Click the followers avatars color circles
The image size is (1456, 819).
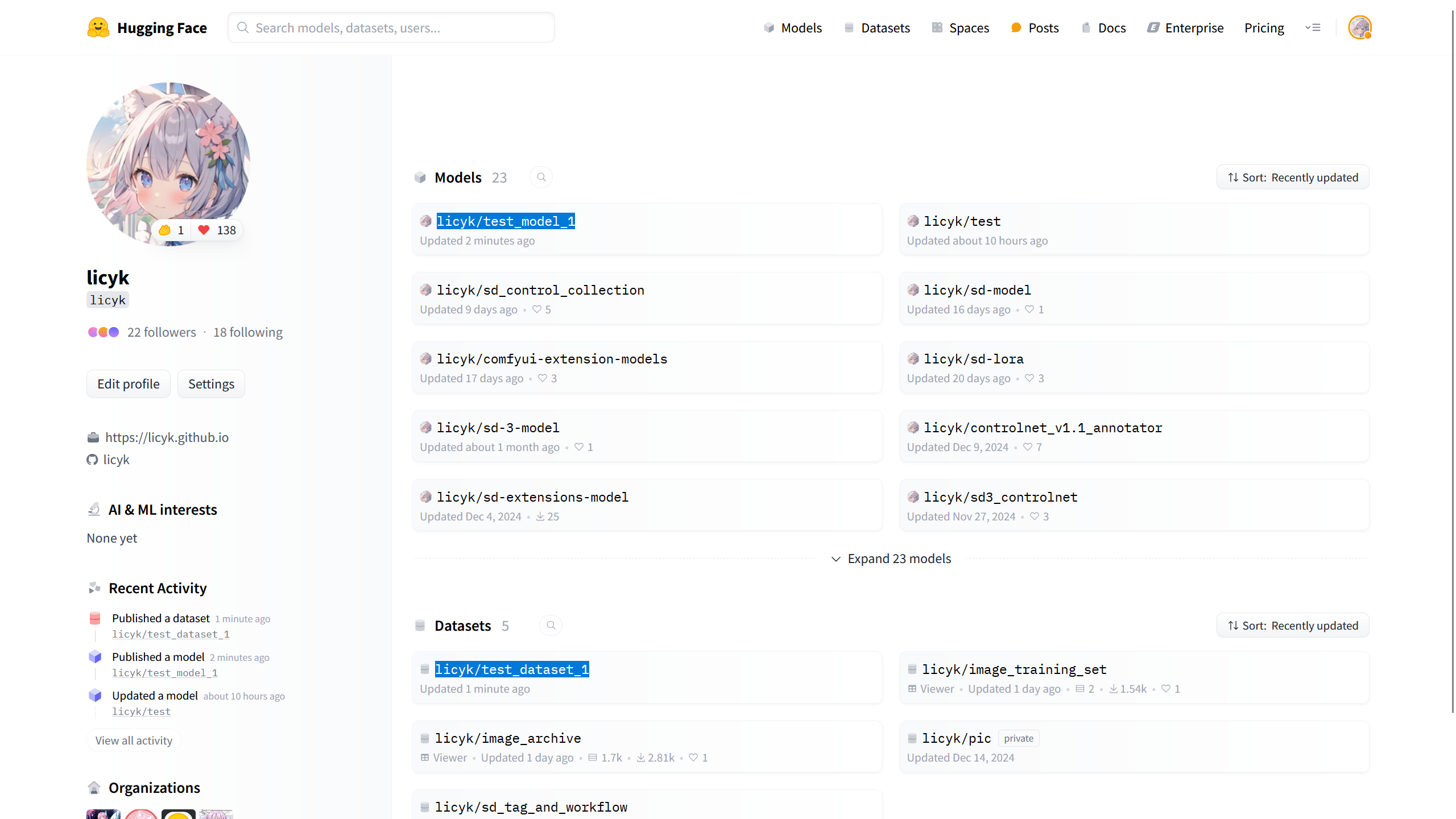pos(104,332)
